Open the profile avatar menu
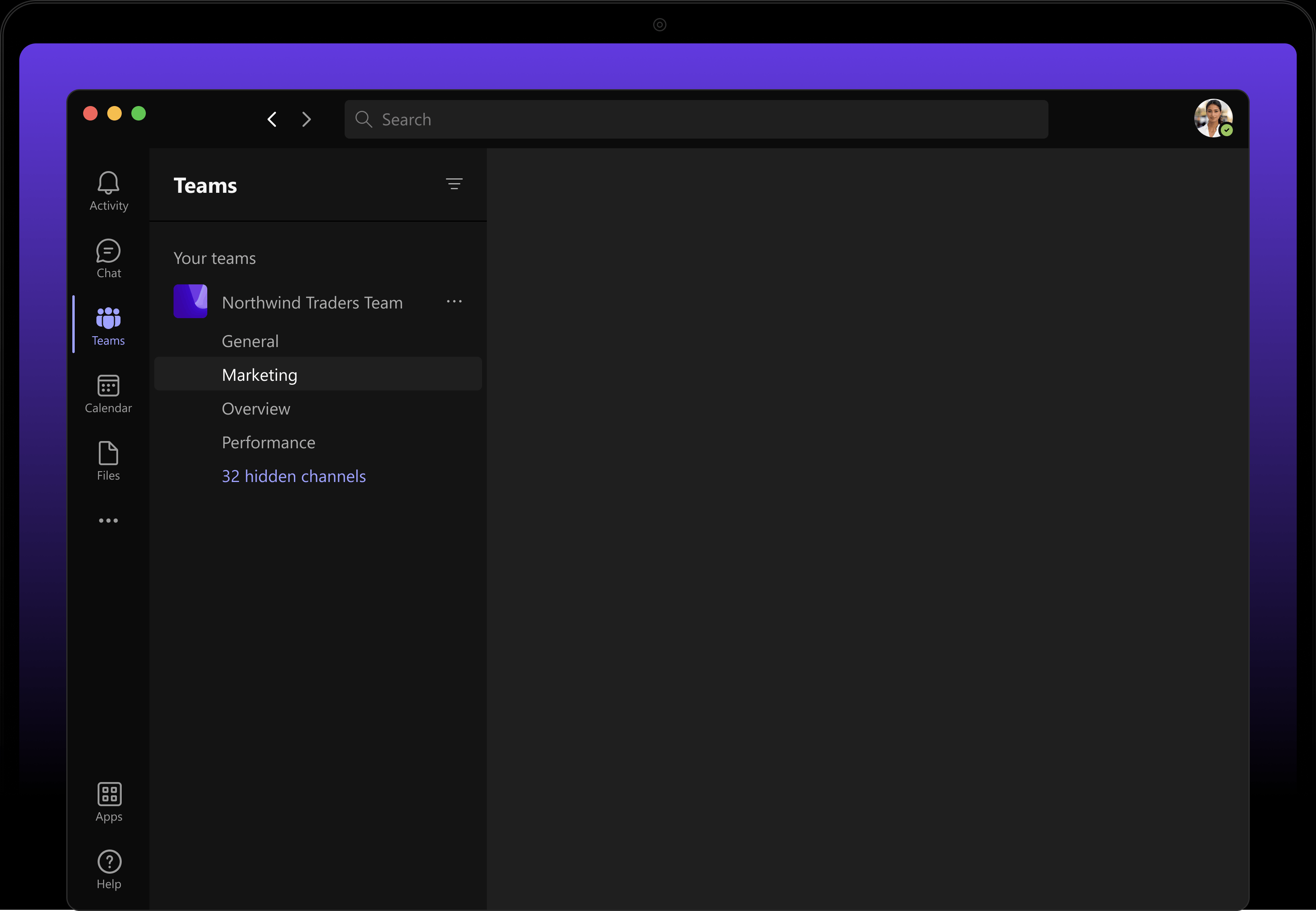Image resolution: width=1316 pixels, height=911 pixels. point(1213,118)
